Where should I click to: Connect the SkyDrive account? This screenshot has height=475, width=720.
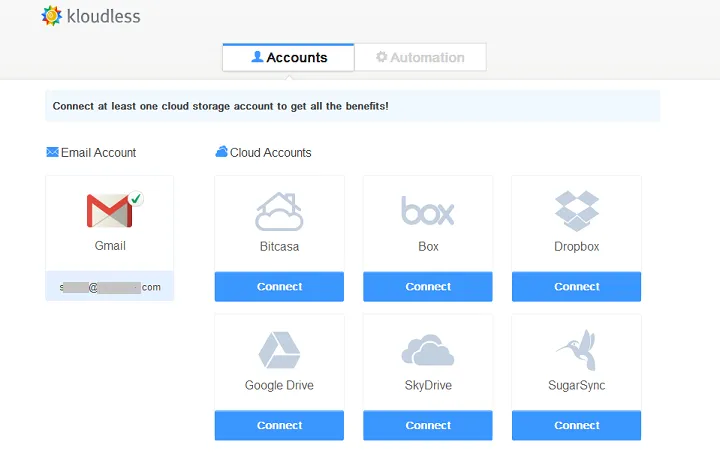428,425
